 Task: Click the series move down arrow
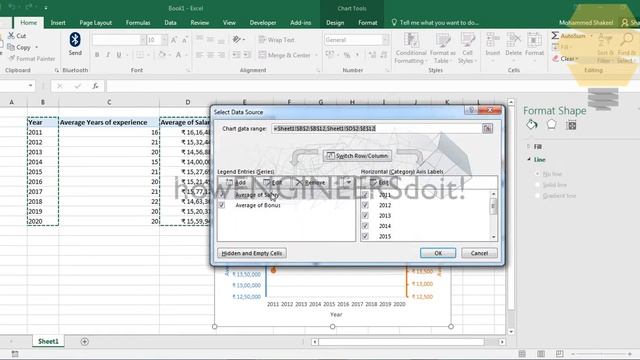[349, 182]
